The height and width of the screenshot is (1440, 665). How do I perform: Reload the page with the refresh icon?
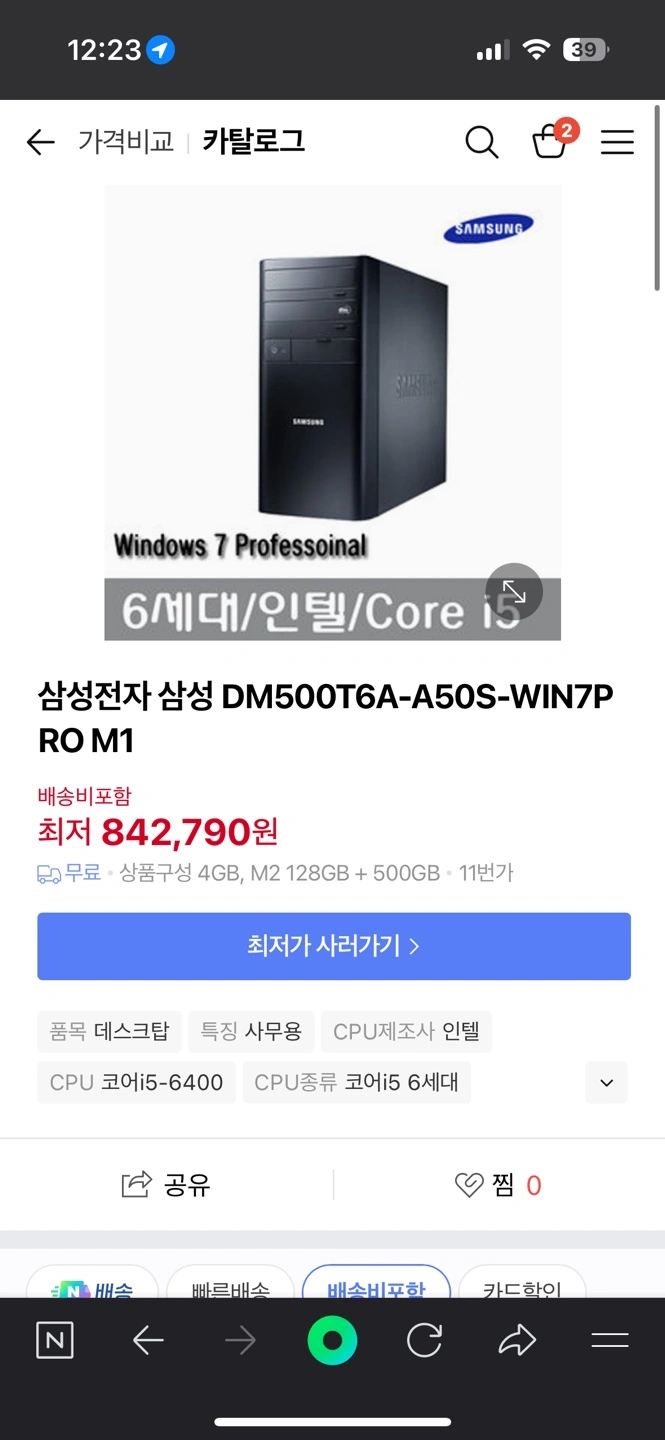[424, 1341]
